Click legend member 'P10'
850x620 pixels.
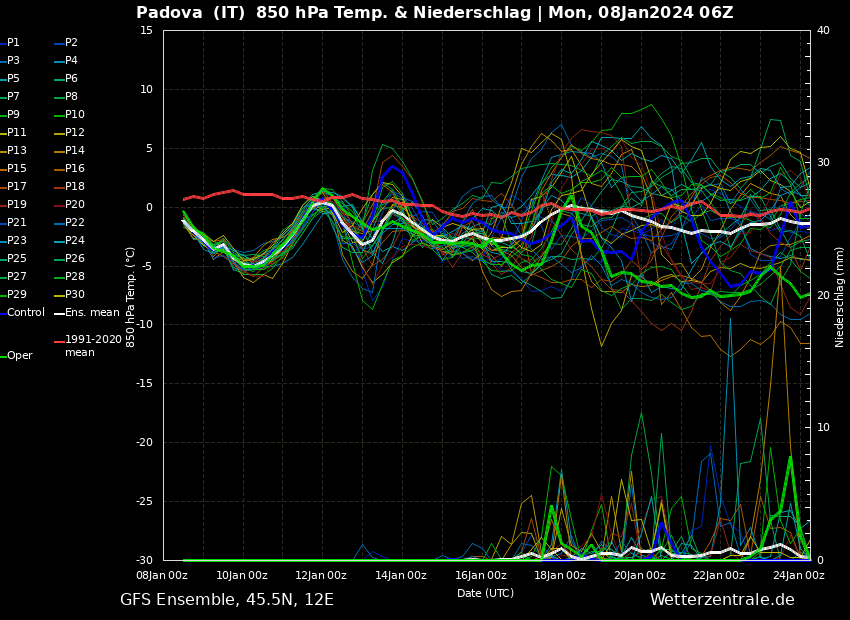click(75, 114)
